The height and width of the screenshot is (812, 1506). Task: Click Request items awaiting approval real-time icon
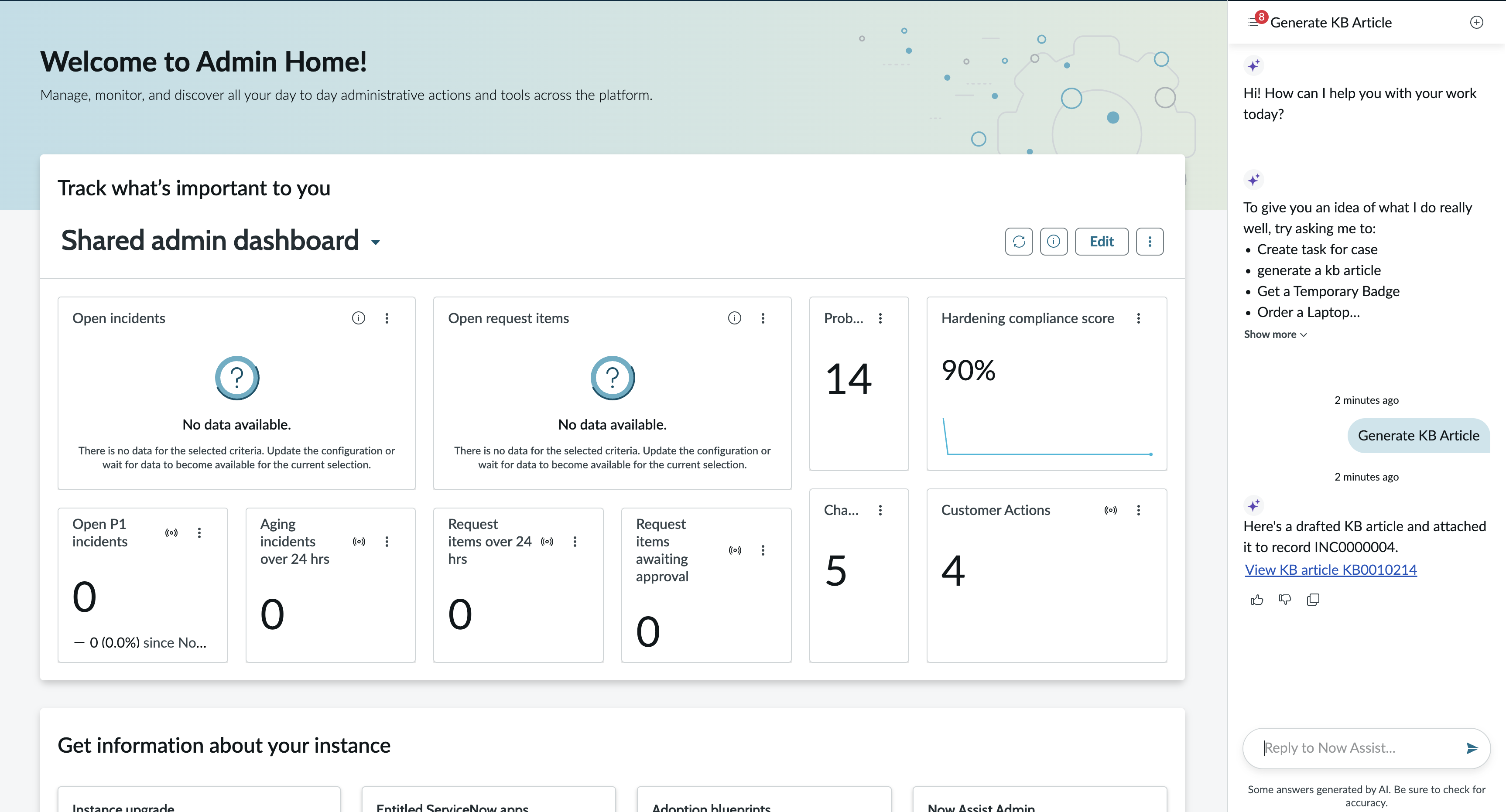tap(735, 550)
